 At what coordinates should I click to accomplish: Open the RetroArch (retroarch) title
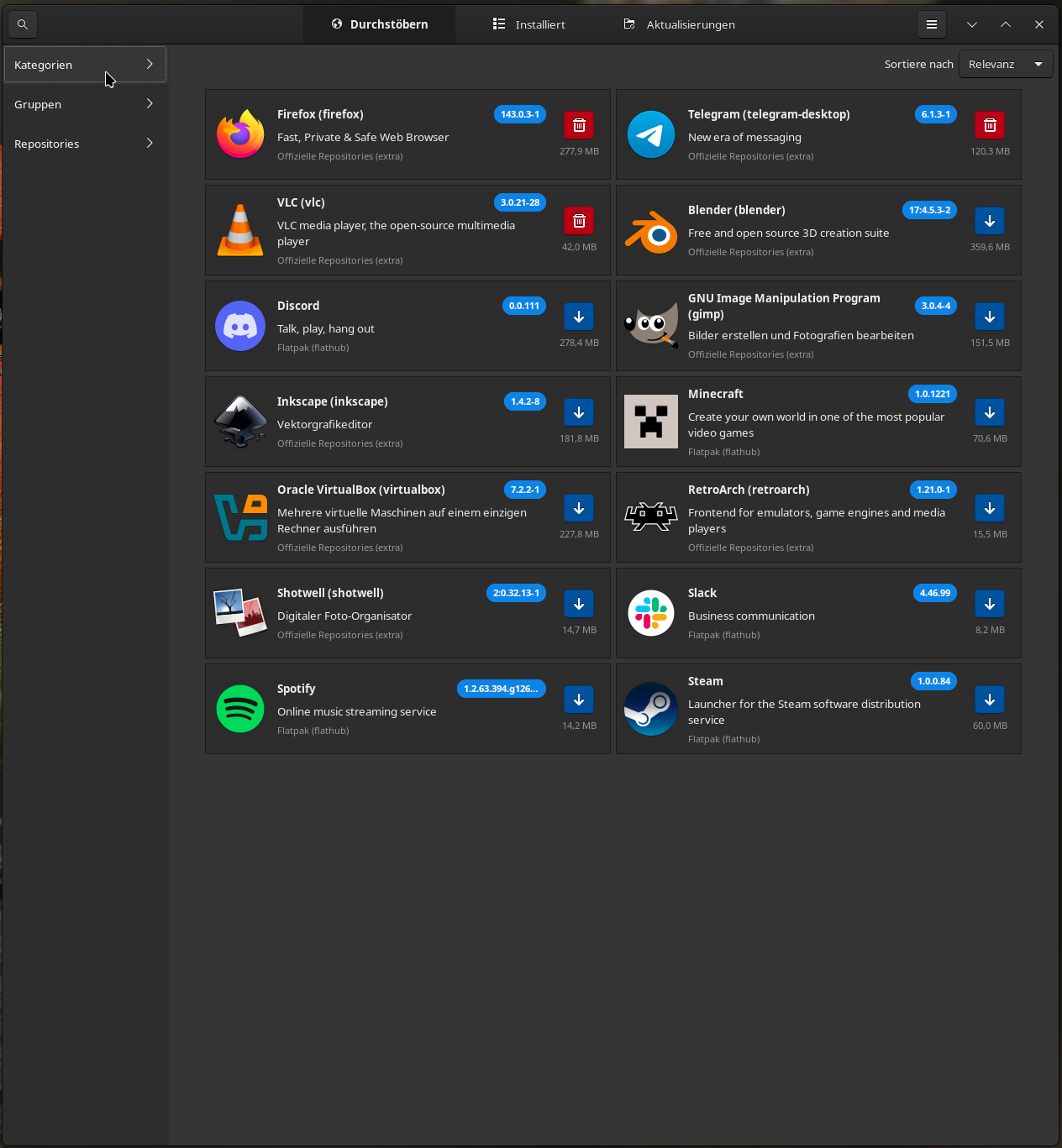(x=749, y=490)
